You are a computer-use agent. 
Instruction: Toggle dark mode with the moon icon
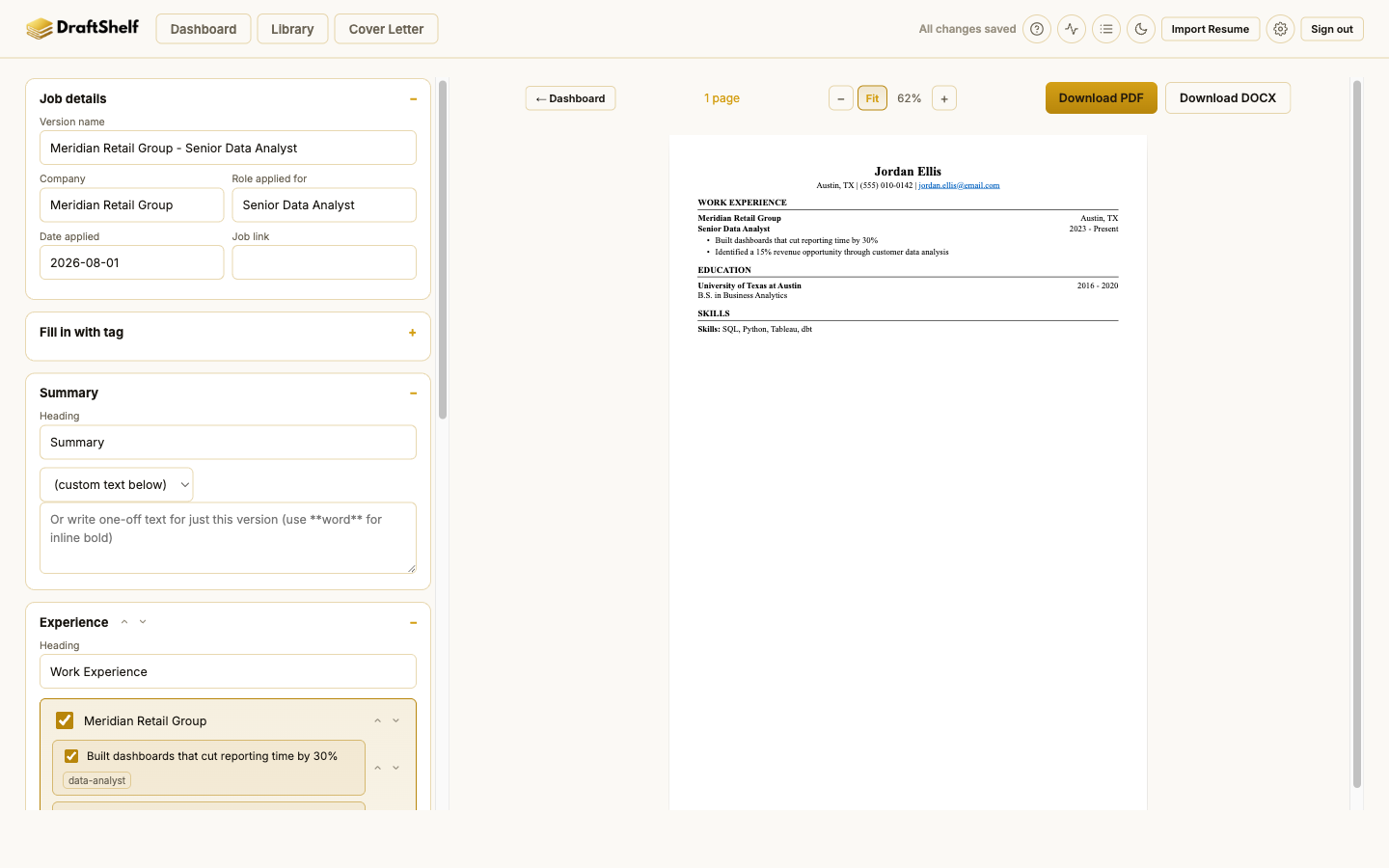click(x=1141, y=29)
